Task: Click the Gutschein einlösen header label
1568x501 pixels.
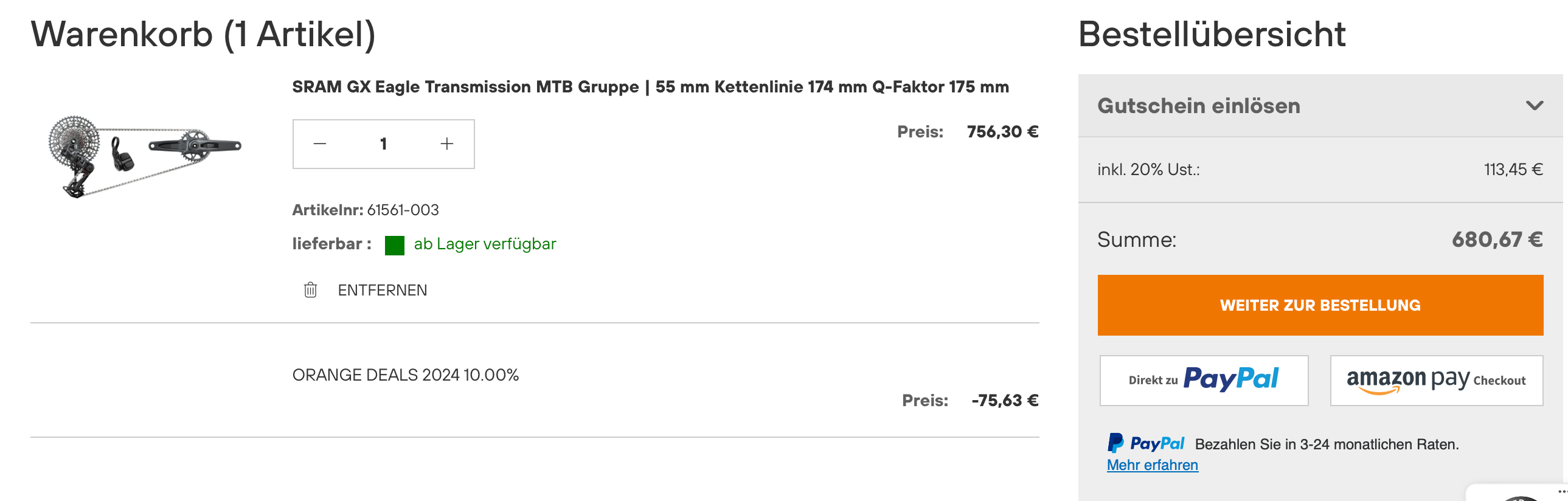Action: [1199, 106]
